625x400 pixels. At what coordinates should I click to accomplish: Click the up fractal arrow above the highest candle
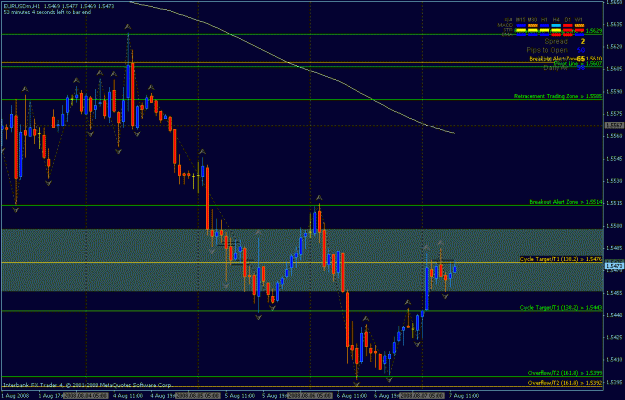(x=128, y=27)
